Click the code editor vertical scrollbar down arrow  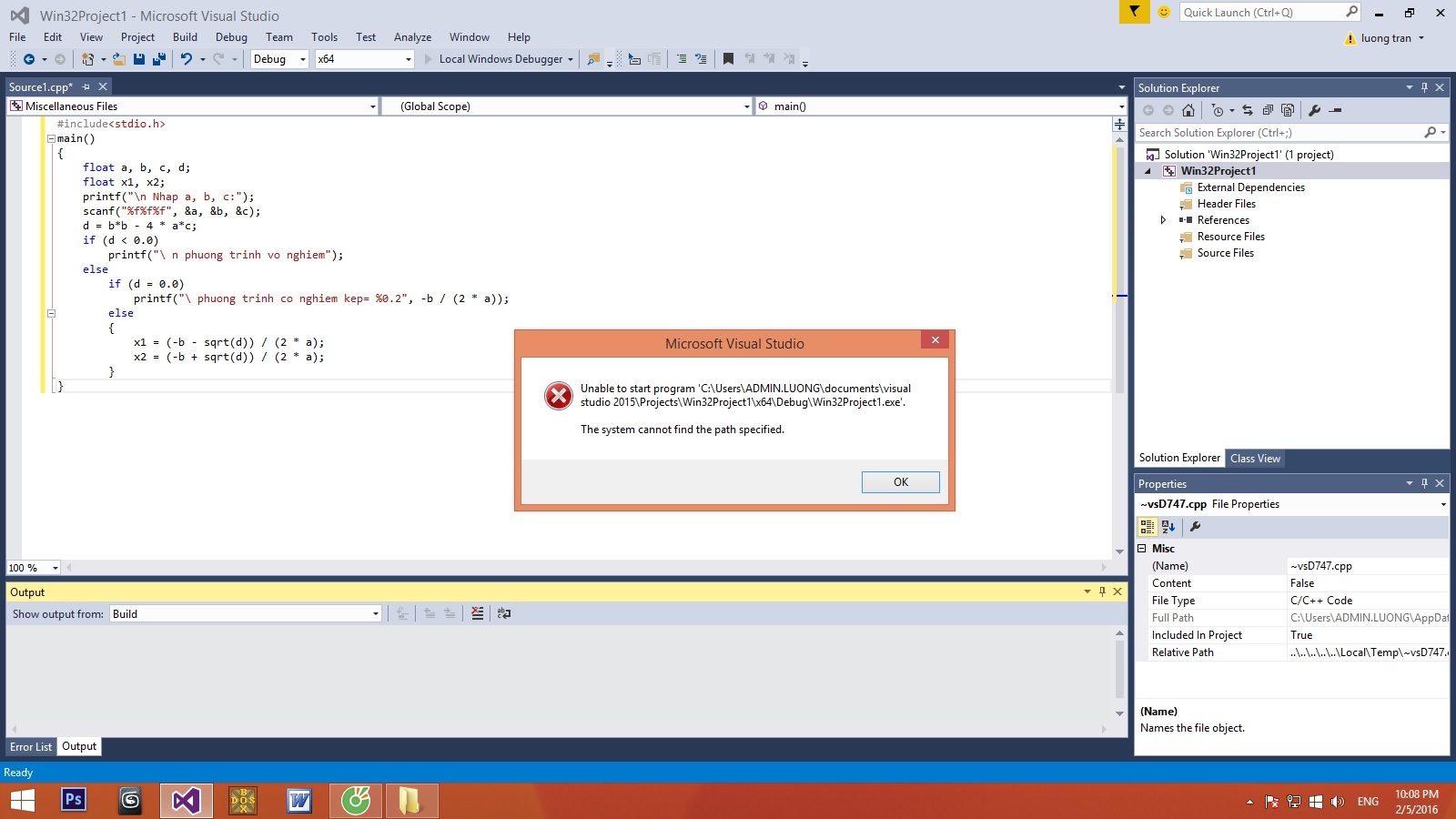[1119, 552]
